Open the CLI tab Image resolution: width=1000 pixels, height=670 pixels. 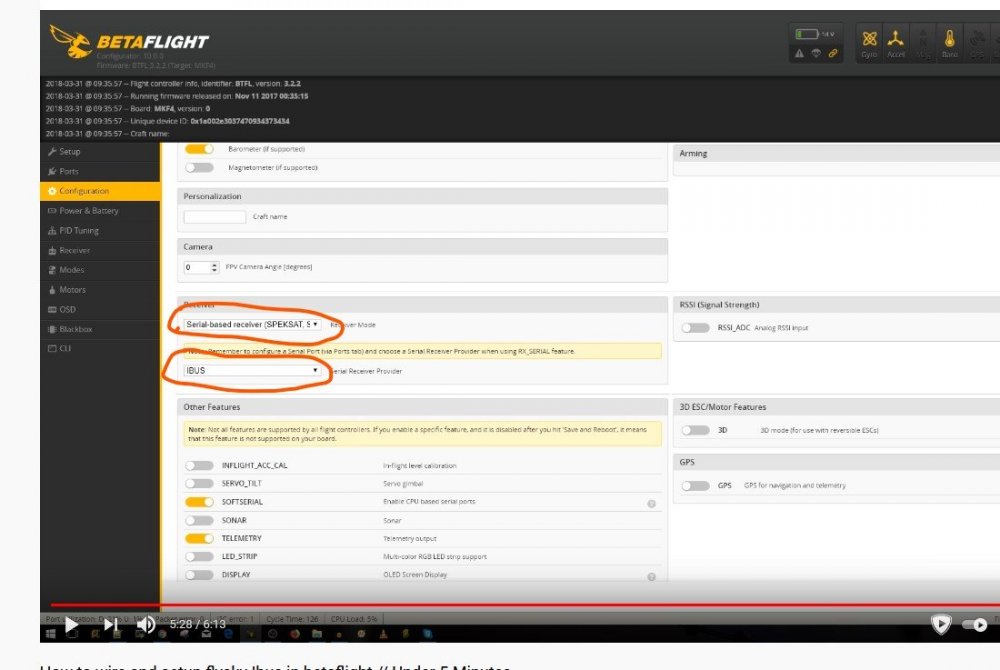pyautogui.click(x=100, y=349)
